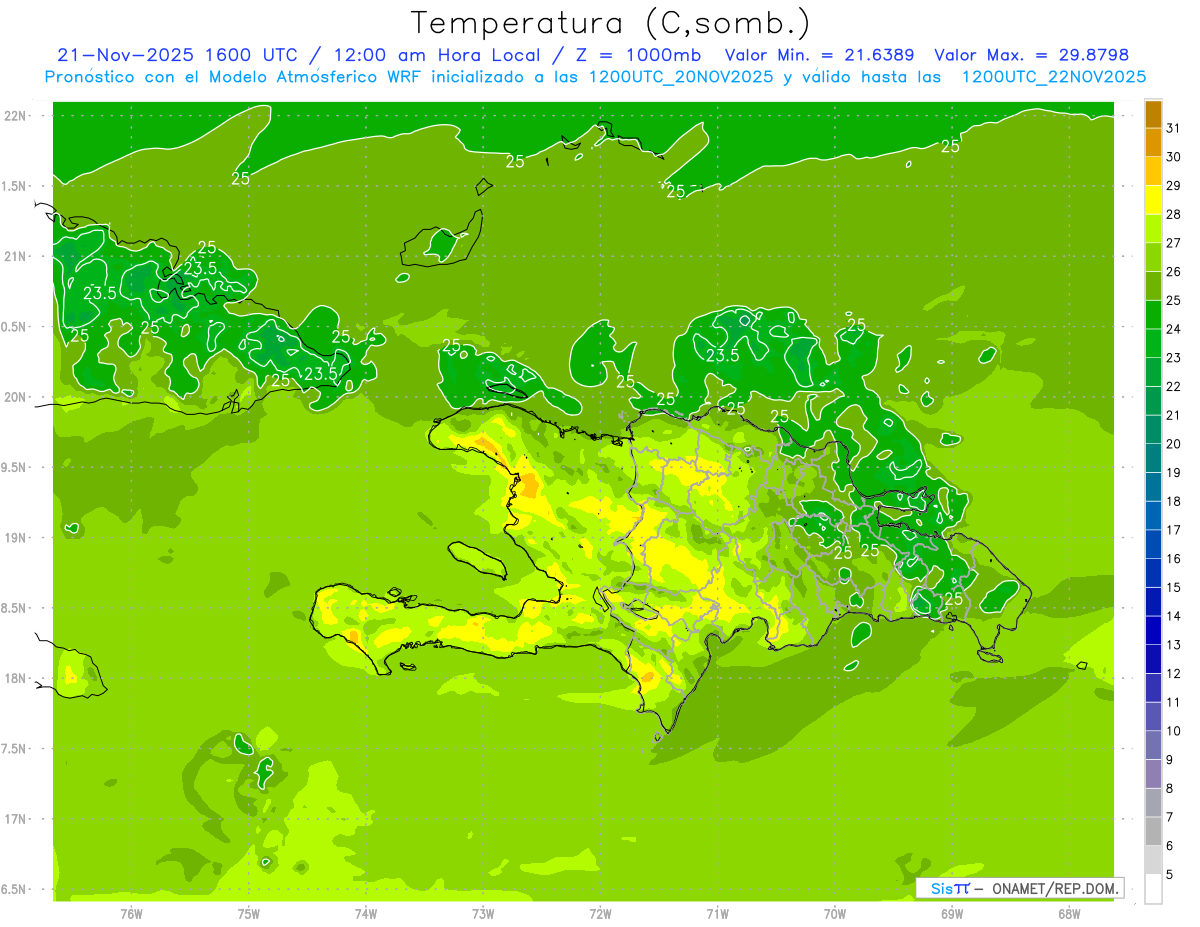
Task: Click the "69W" longitude label
Action: click(952, 913)
